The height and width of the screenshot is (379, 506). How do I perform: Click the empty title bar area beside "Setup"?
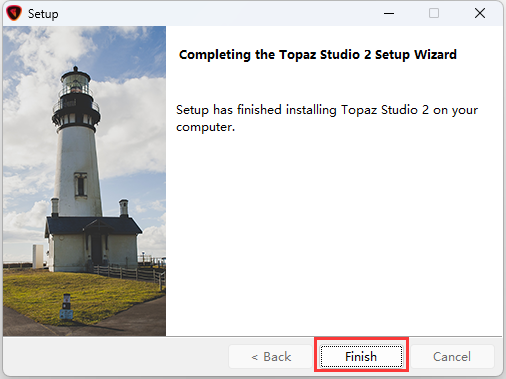tap(217, 13)
